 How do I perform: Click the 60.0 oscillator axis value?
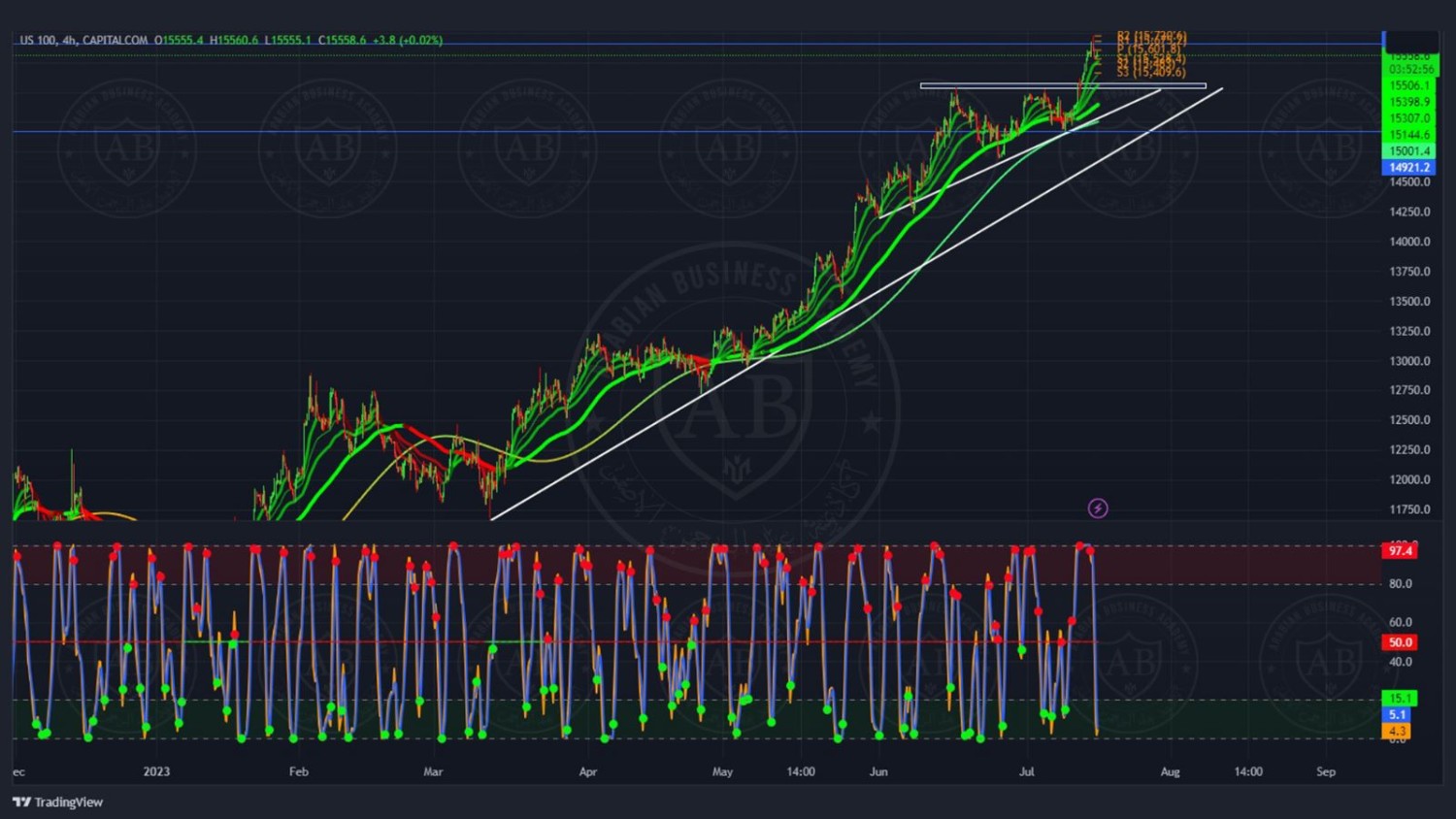click(x=1401, y=623)
